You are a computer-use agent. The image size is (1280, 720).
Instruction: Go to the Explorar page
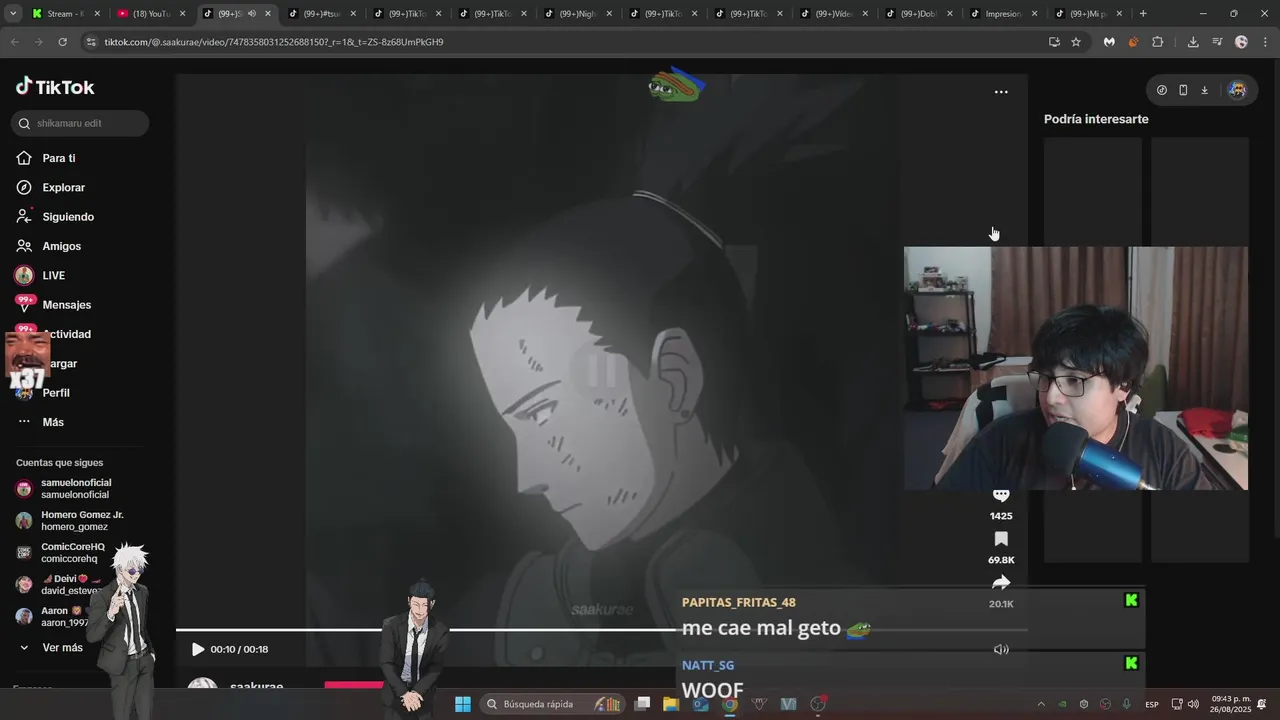(x=63, y=187)
